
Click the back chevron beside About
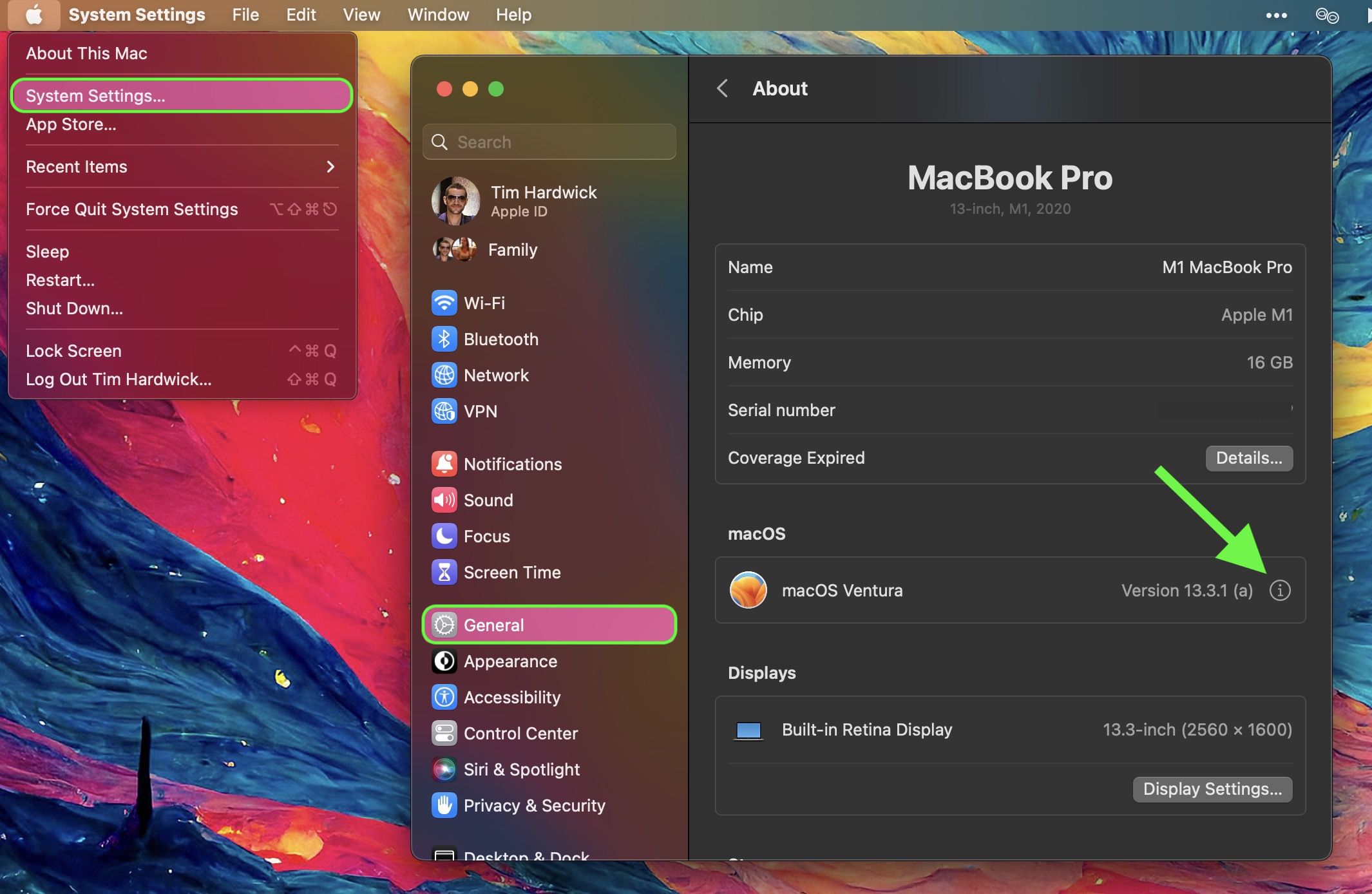723,89
